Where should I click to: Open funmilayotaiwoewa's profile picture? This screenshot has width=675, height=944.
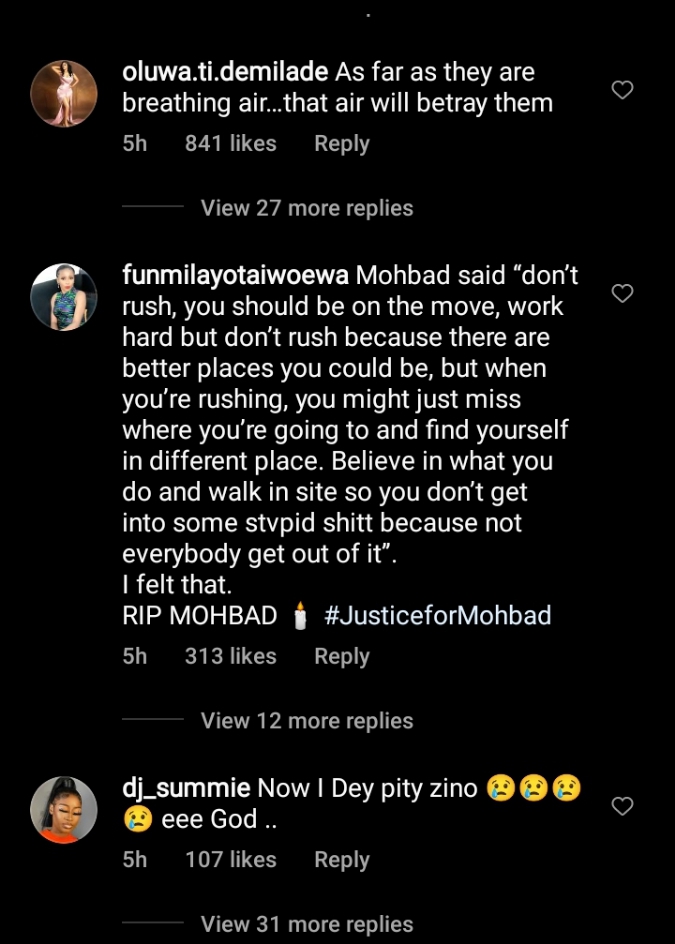click(64, 297)
